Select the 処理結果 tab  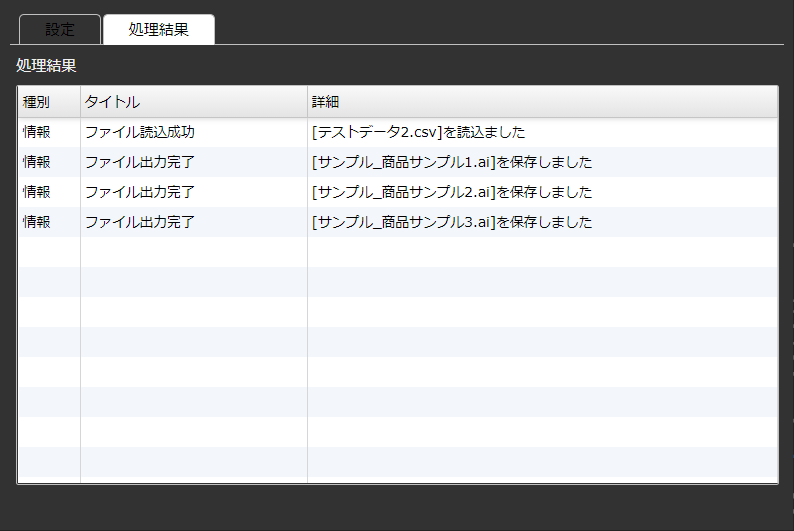(158, 29)
